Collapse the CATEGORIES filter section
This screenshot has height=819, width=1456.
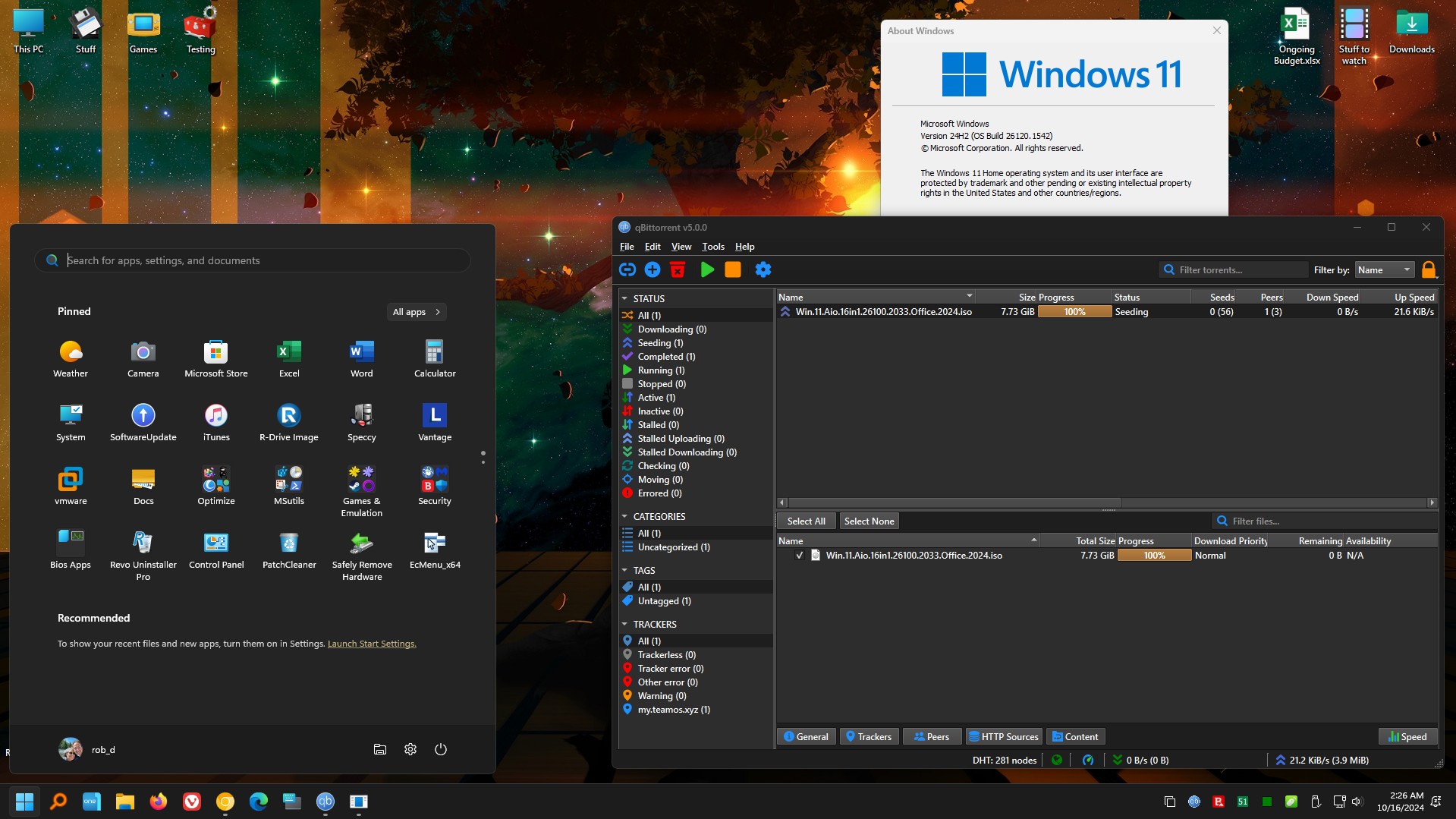pos(624,516)
